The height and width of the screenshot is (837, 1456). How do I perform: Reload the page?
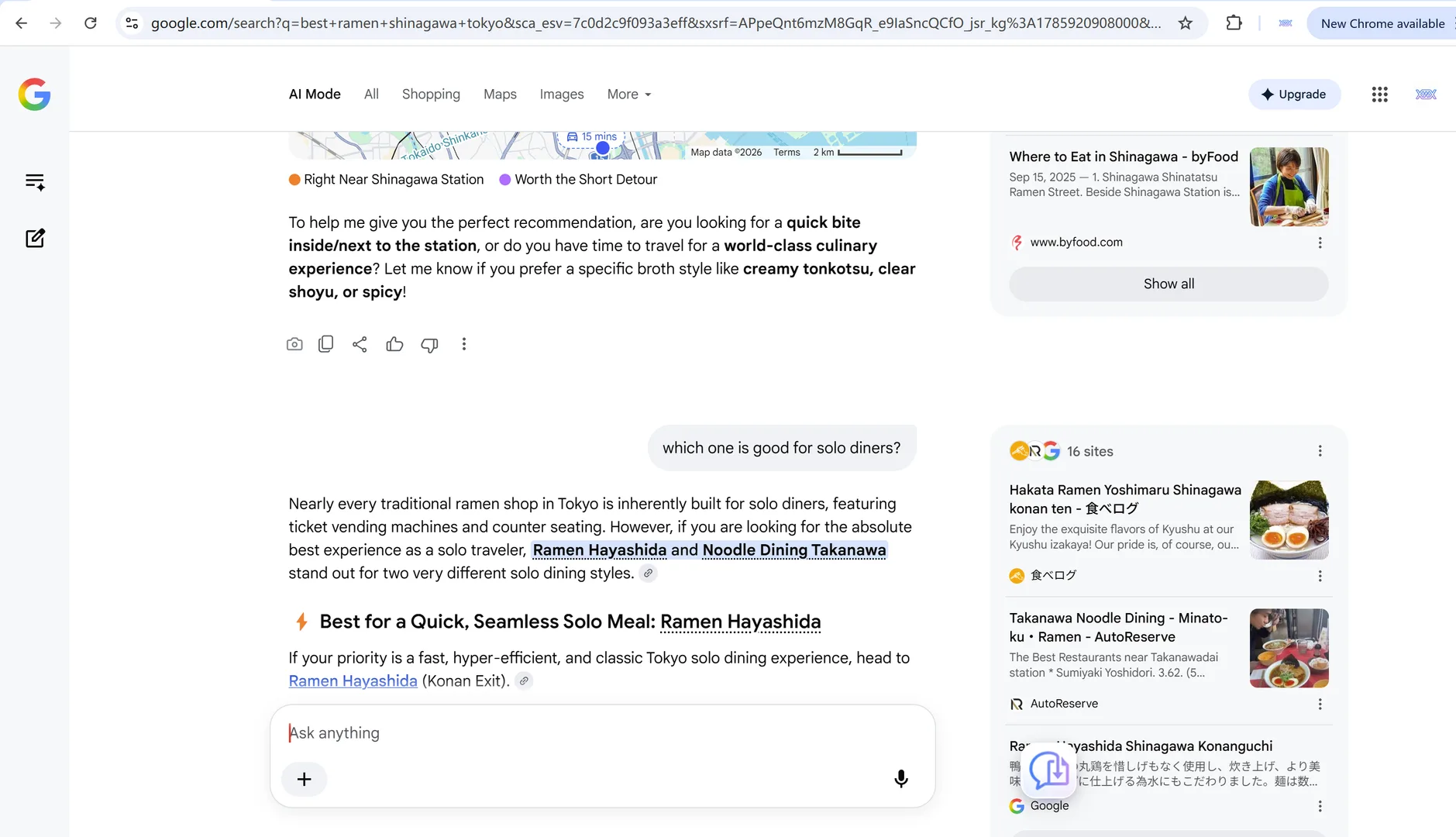tap(91, 23)
